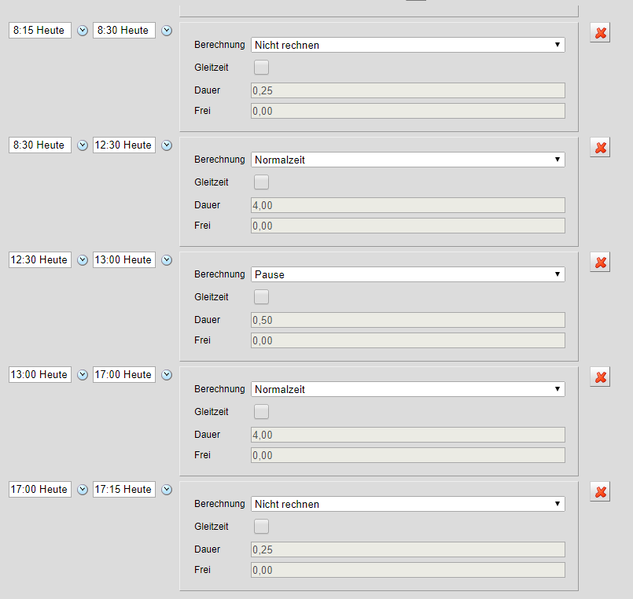Delete the 12:30–13:00 Pause row

(x=600, y=262)
